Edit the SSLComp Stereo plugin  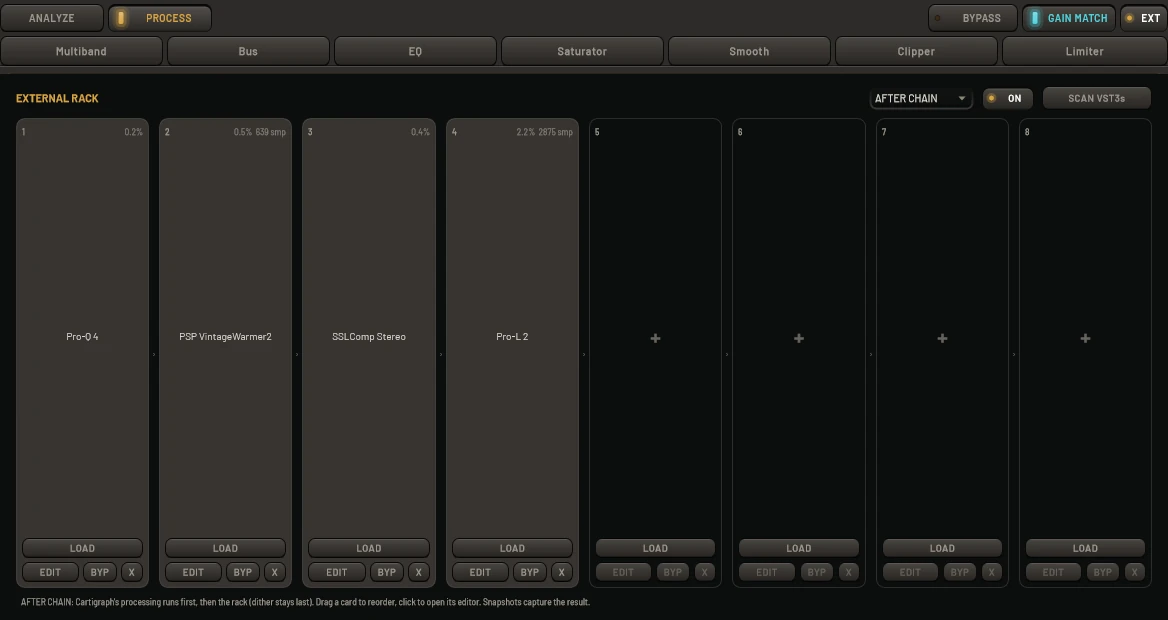coord(337,572)
